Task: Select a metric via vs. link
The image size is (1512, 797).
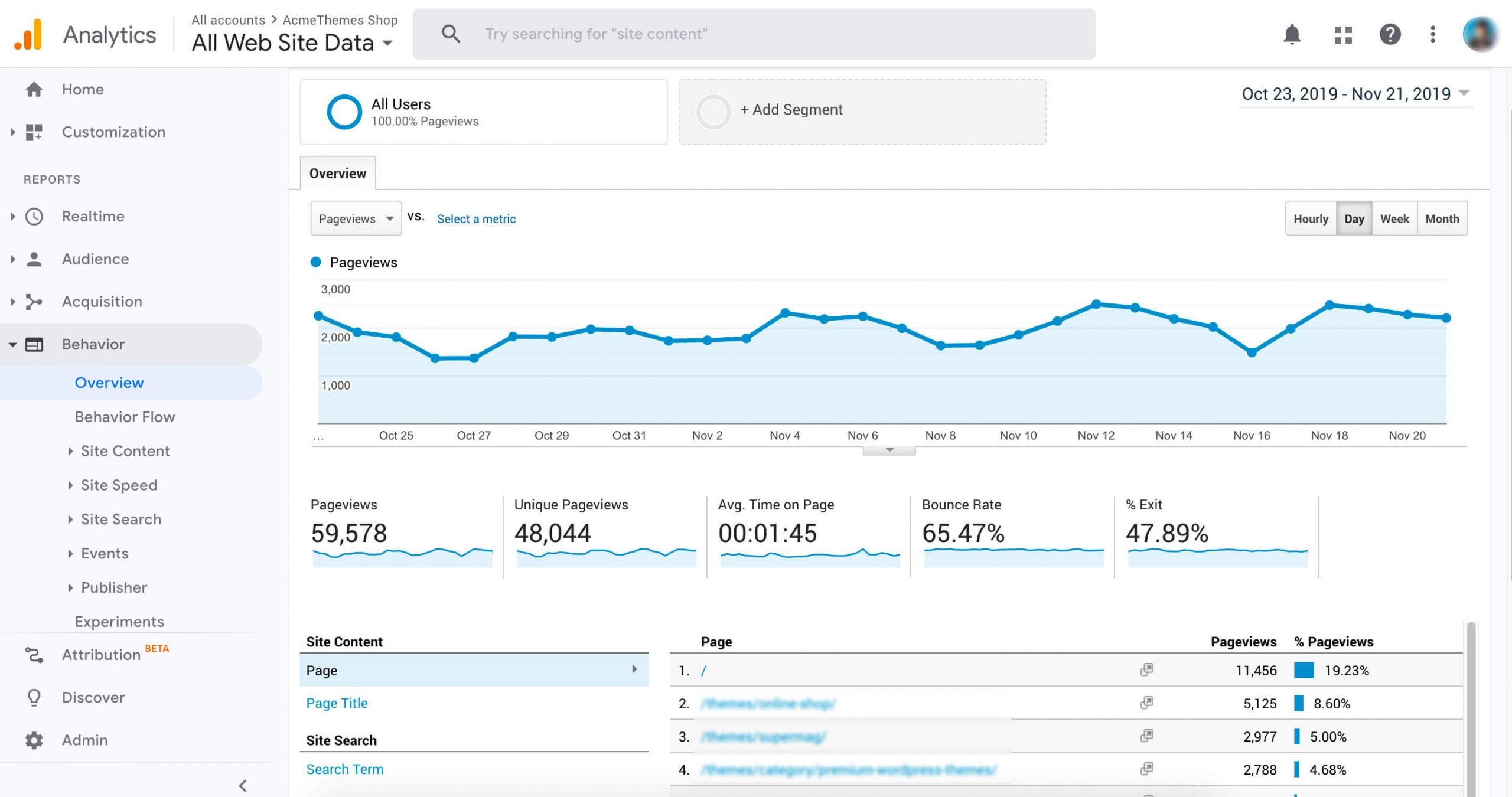Action: (x=476, y=219)
